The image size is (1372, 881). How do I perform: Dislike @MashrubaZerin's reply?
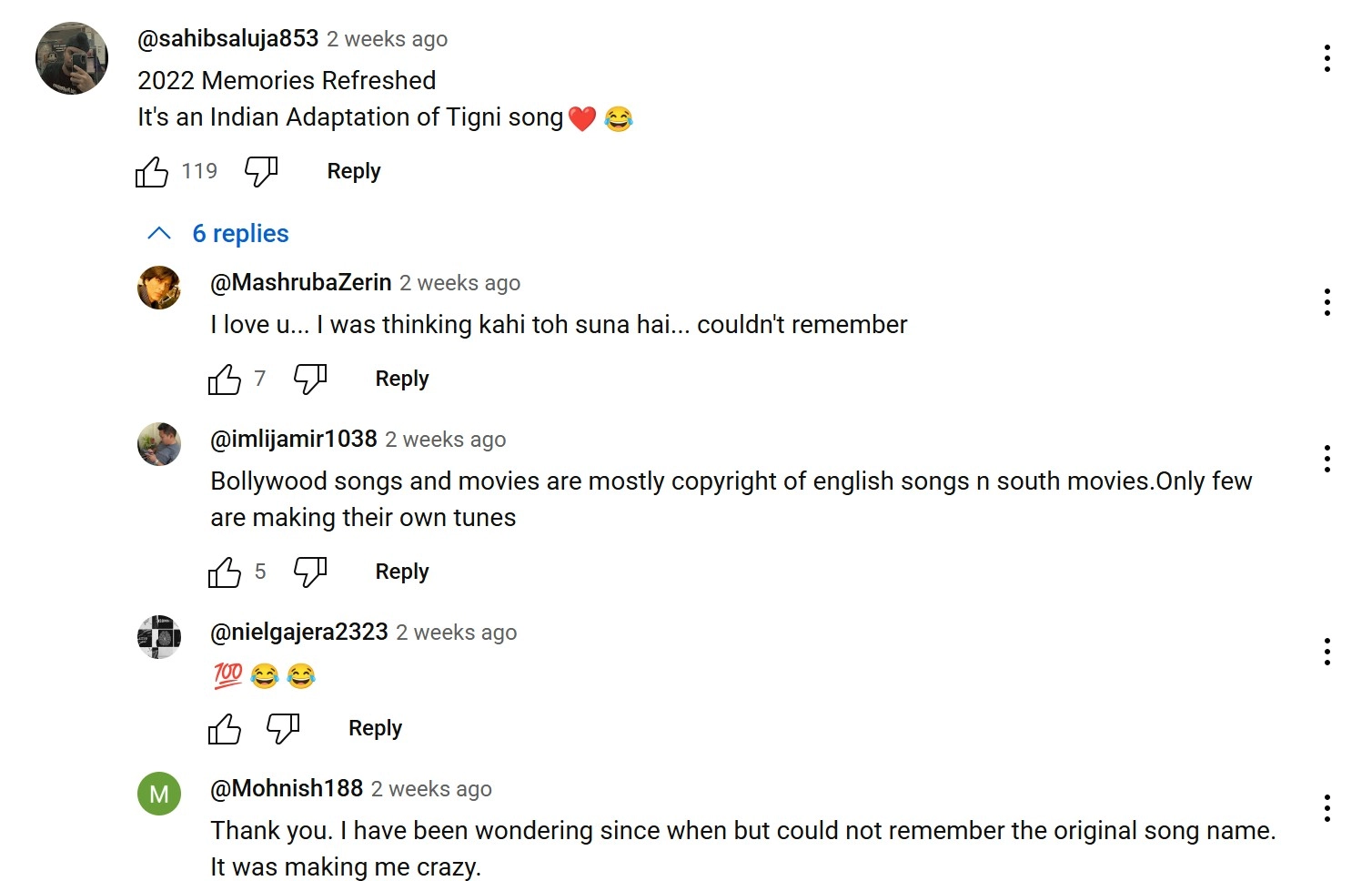(x=310, y=379)
